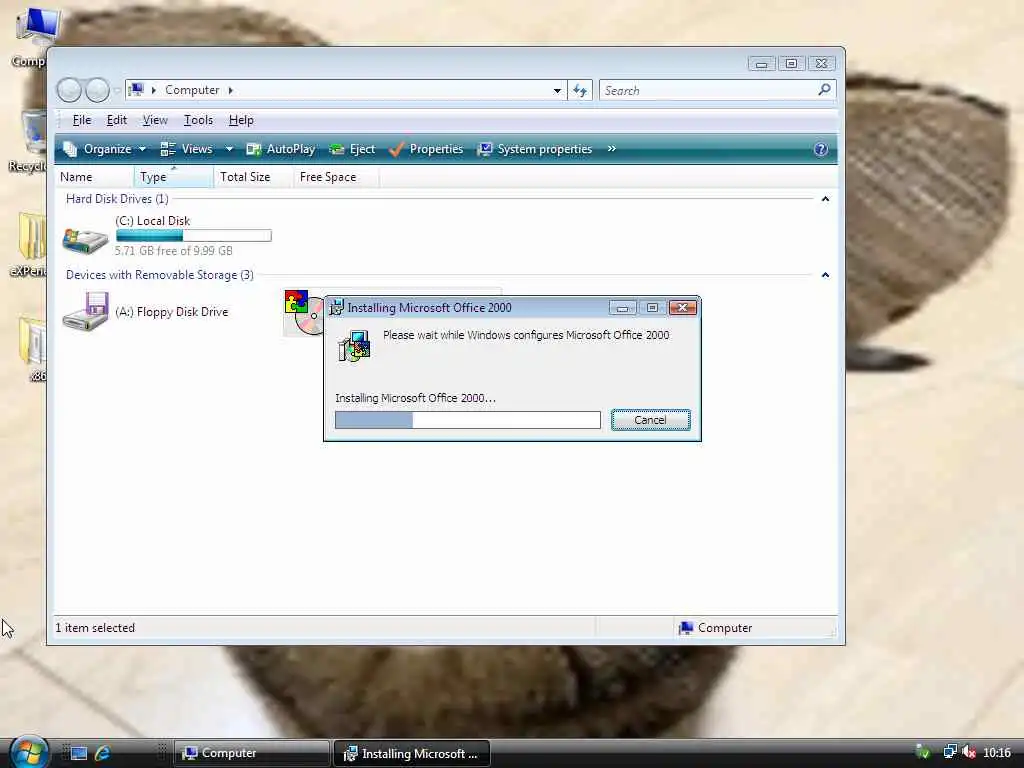The height and width of the screenshot is (768, 1024).
Task: Click the blue Help question icon
Action: pos(821,150)
